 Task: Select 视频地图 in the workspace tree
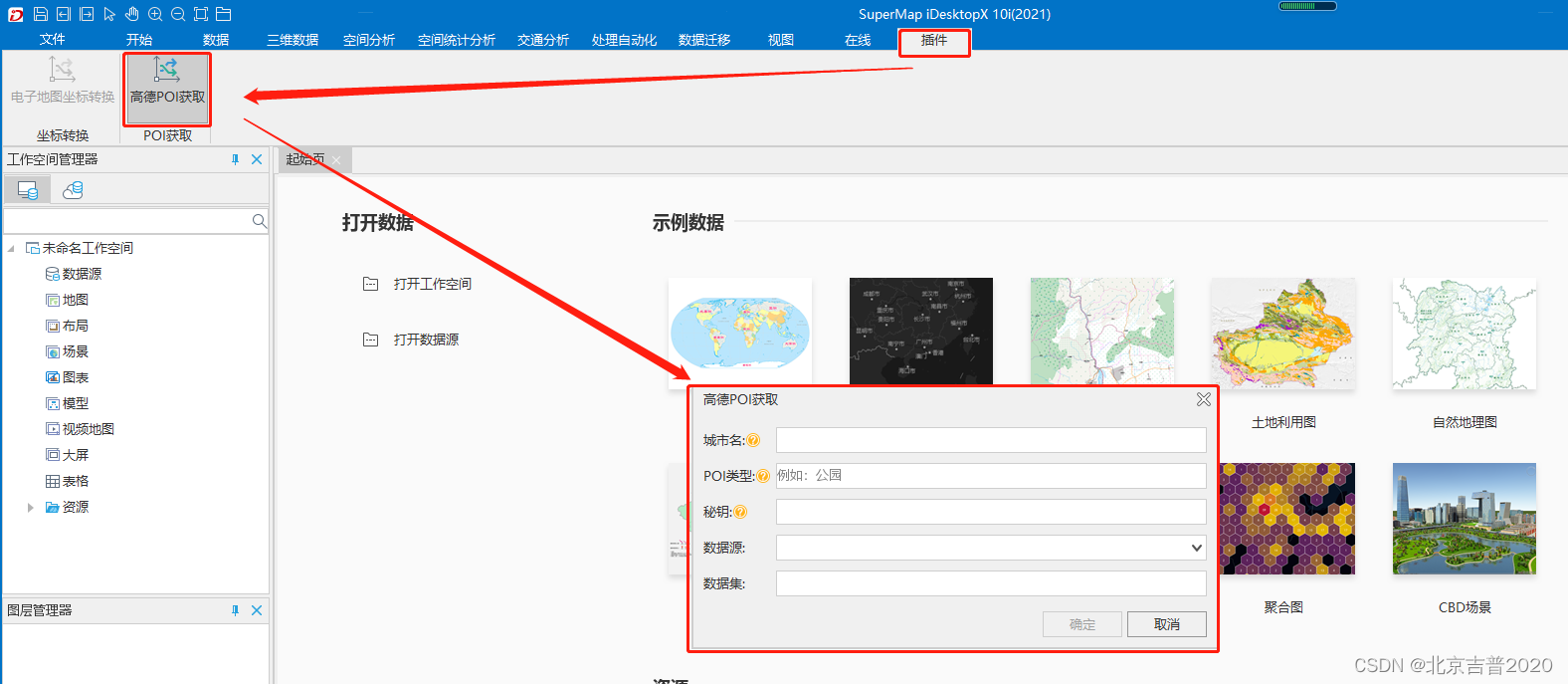89,429
